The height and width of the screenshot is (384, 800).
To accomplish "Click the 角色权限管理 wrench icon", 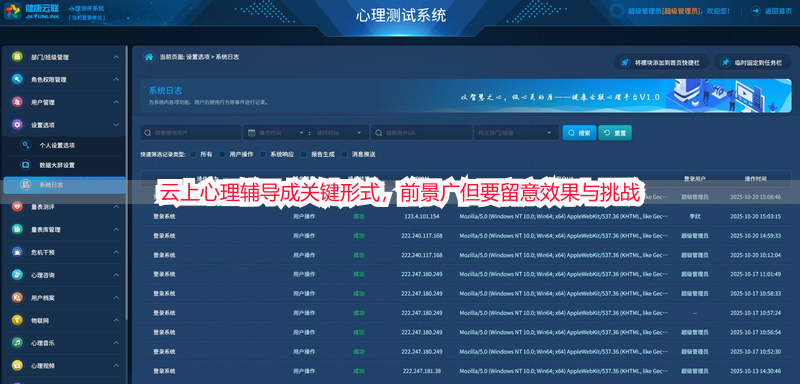I will (x=17, y=80).
